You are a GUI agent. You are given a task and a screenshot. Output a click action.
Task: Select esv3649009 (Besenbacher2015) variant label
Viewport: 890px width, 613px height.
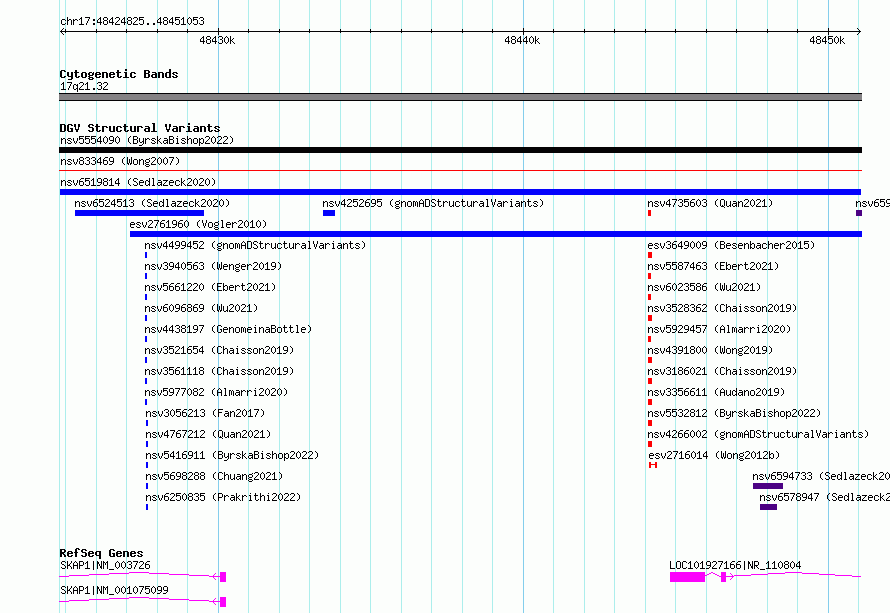pos(731,245)
